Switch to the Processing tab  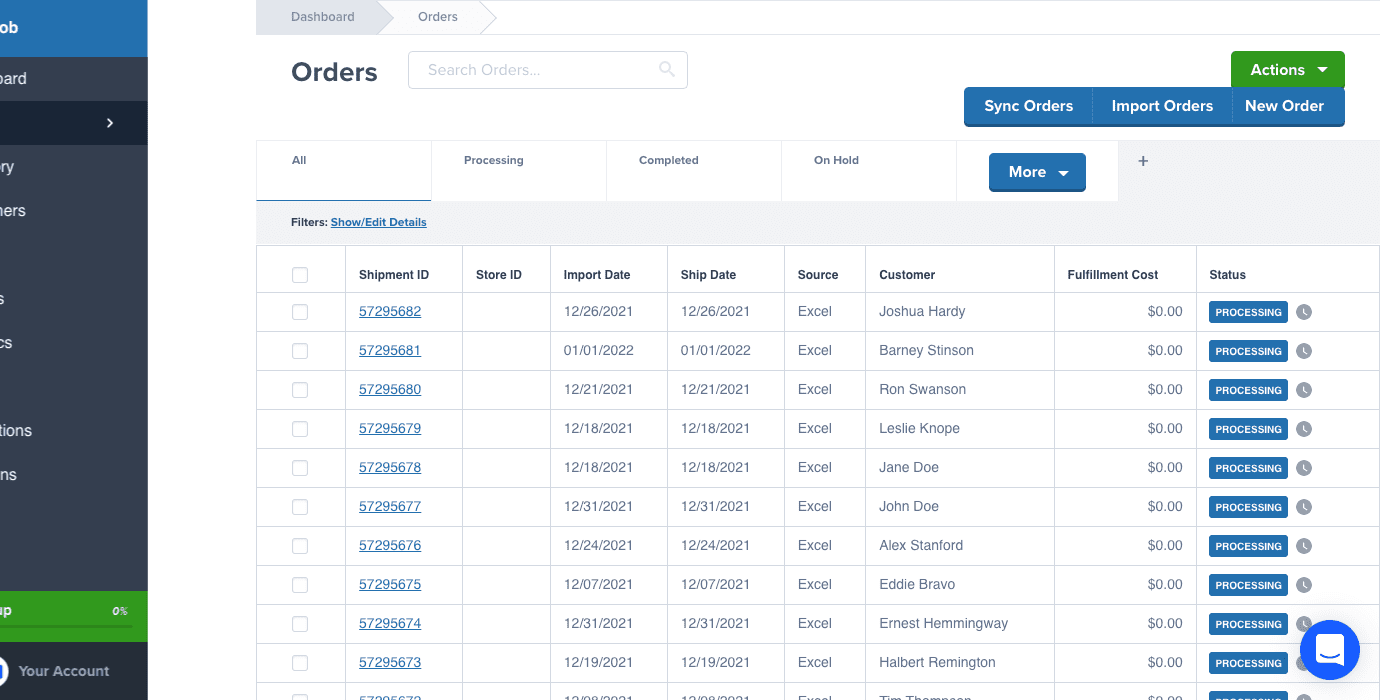[x=492, y=160]
